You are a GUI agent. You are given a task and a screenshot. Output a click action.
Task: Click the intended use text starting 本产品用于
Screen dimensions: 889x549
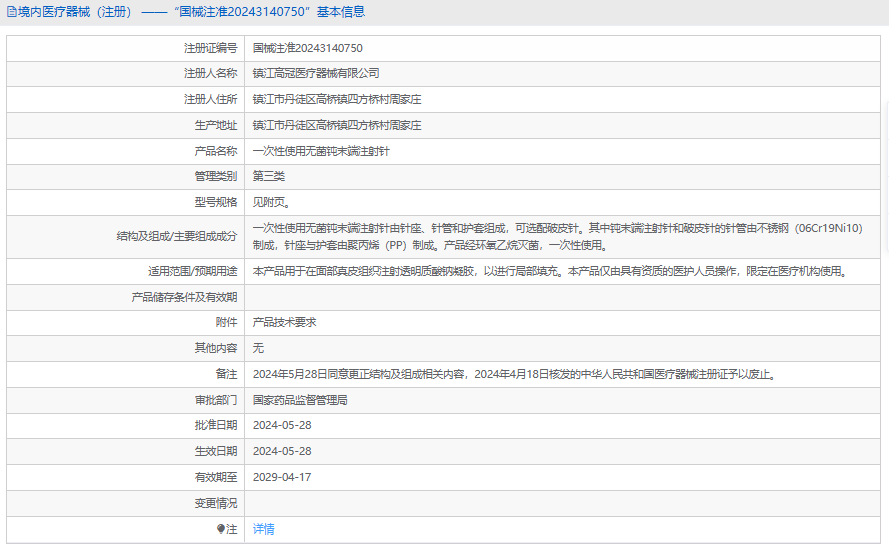(551, 272)
